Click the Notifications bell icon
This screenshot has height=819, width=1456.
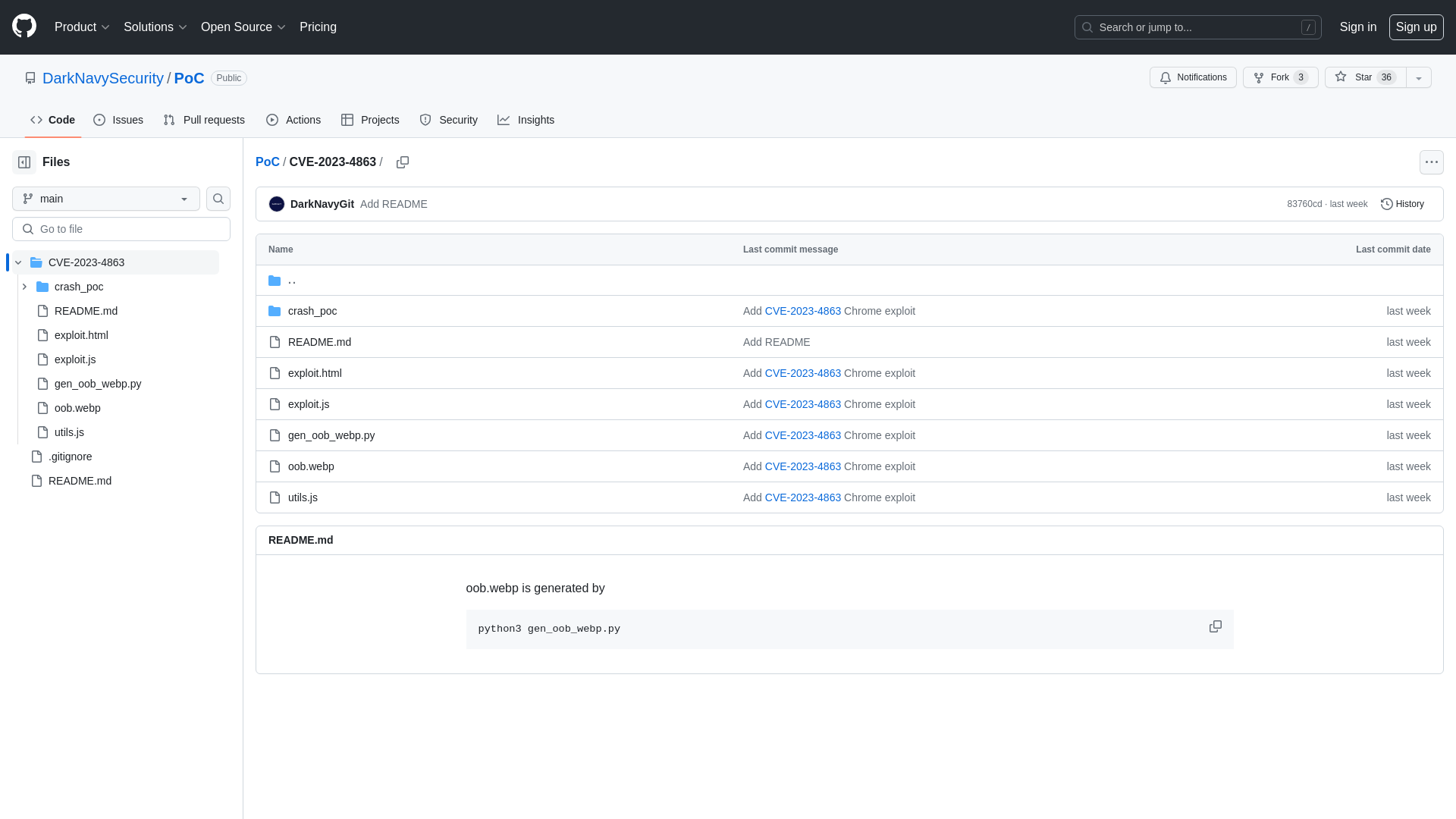(1166, 77)
